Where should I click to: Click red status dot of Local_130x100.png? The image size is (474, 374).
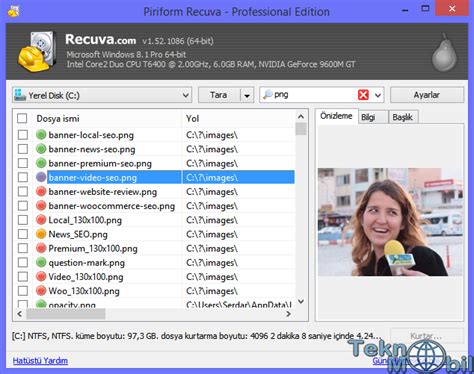coord(41,220)
